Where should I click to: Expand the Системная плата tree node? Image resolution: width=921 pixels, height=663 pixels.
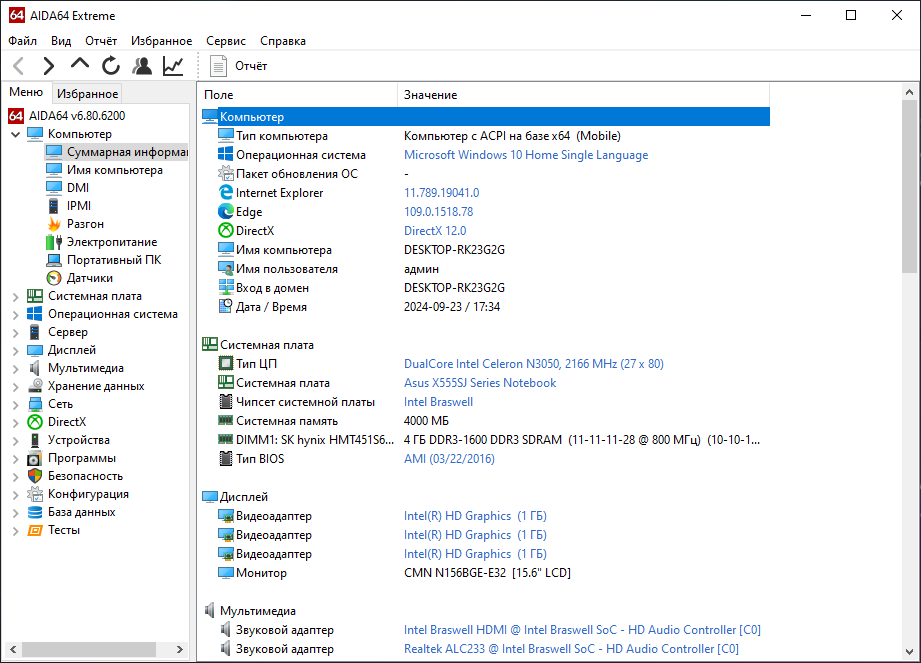pos(15,297)
